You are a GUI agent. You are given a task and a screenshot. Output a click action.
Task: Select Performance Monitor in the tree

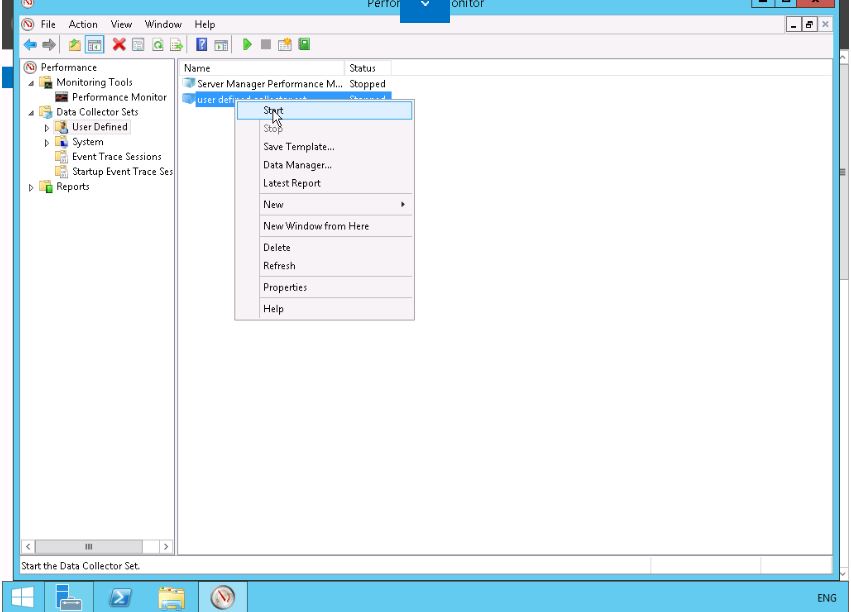(119, 97)
